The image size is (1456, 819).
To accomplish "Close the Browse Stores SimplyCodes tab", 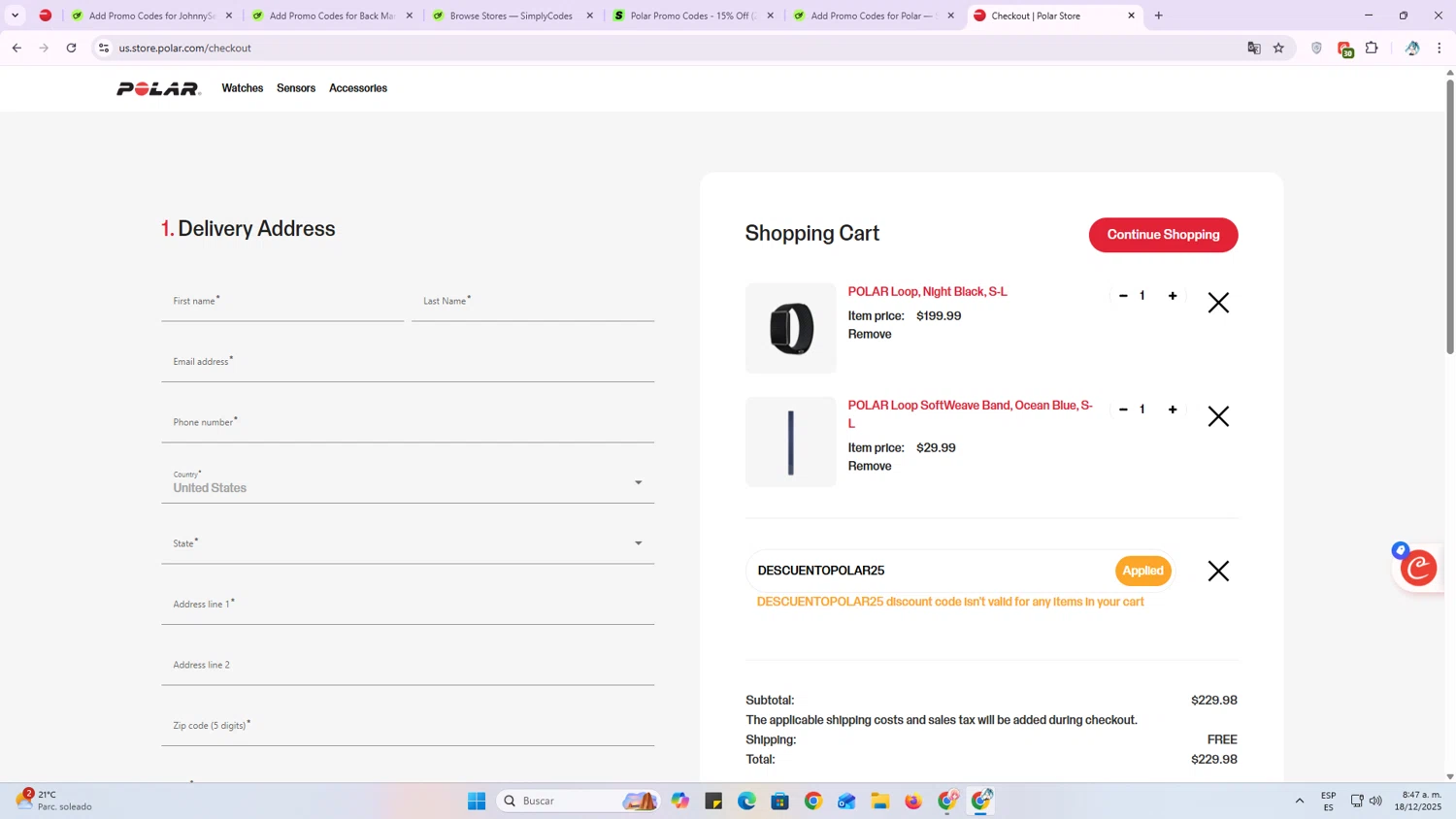I will point(589,16).
